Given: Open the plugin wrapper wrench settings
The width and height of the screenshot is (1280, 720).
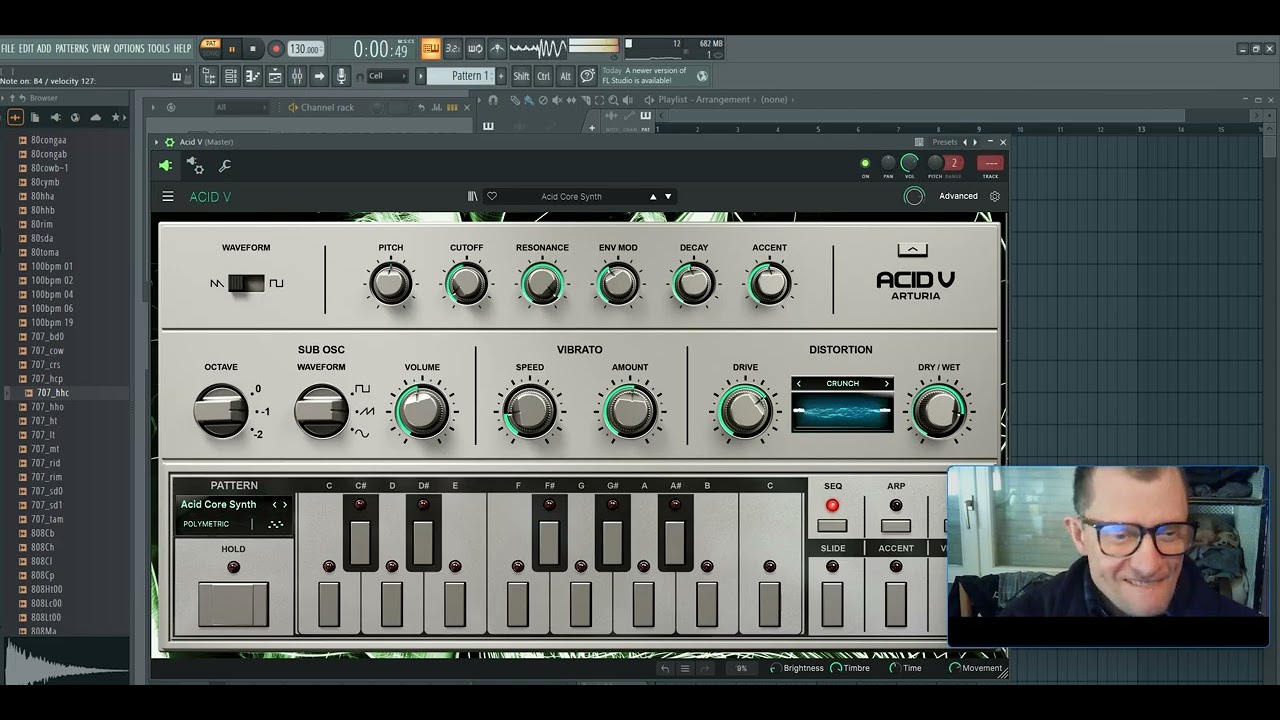Looking at the screenshot, I should point(225,166).
